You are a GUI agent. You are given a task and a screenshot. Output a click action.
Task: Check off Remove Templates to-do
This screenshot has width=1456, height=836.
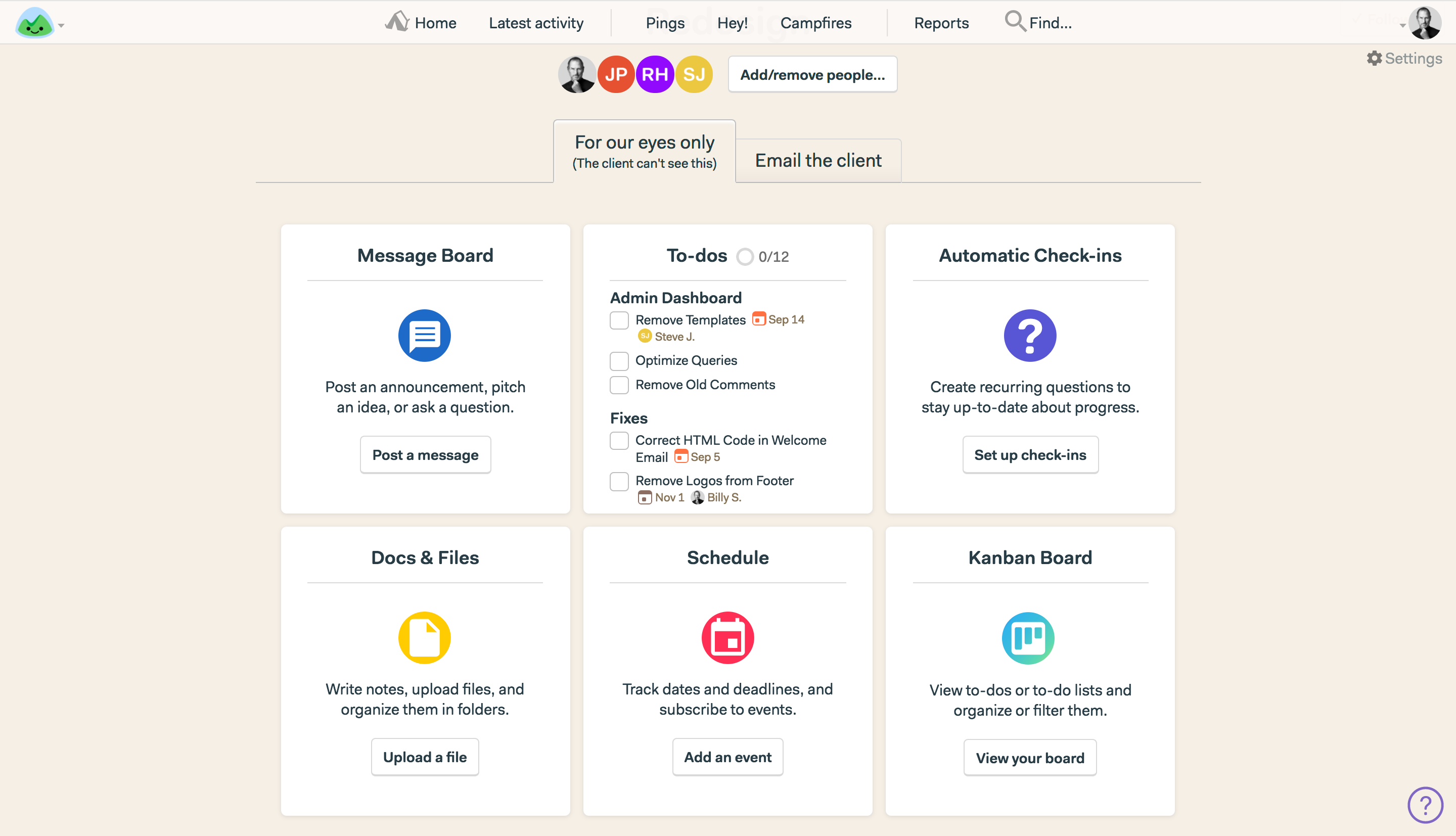pyautogui.click(x=619, y=320)
